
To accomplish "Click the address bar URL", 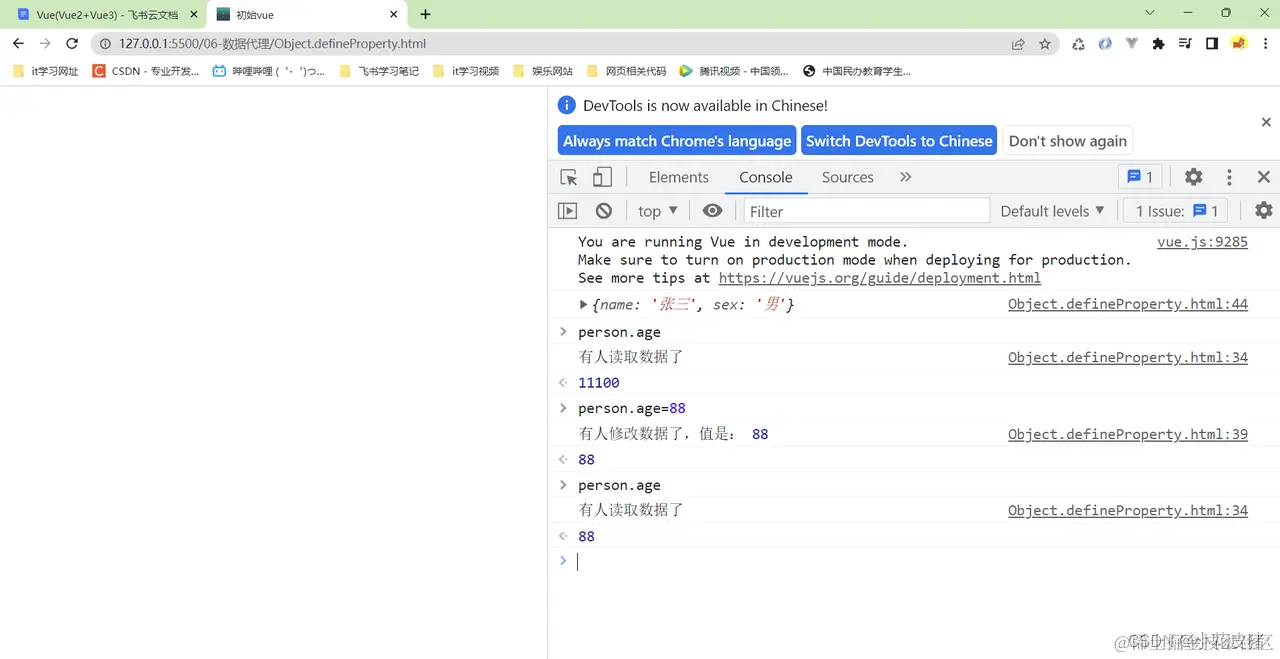I will point(272,44).
